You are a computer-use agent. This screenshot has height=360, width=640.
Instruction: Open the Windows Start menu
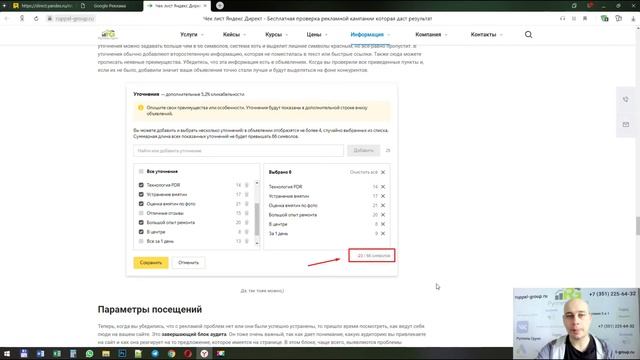[x=7, y=353]
